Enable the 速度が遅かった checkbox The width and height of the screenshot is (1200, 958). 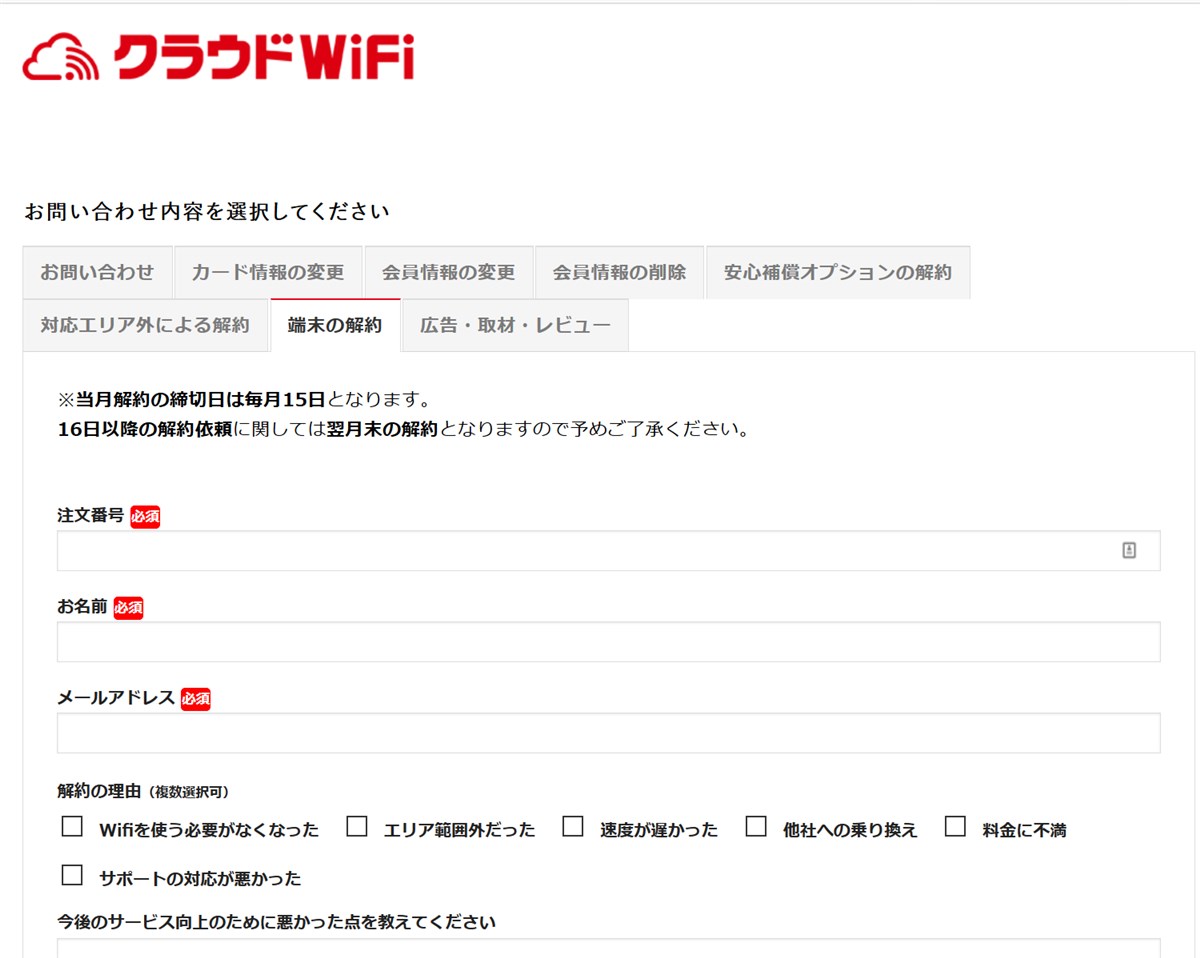tap(572, 827)
